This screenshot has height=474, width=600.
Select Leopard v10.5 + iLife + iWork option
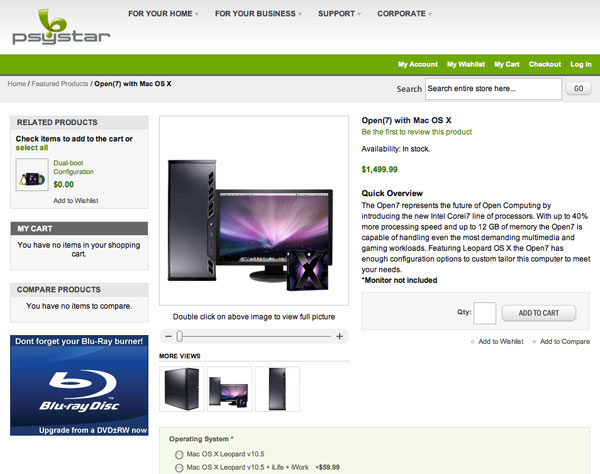(179, 468)
